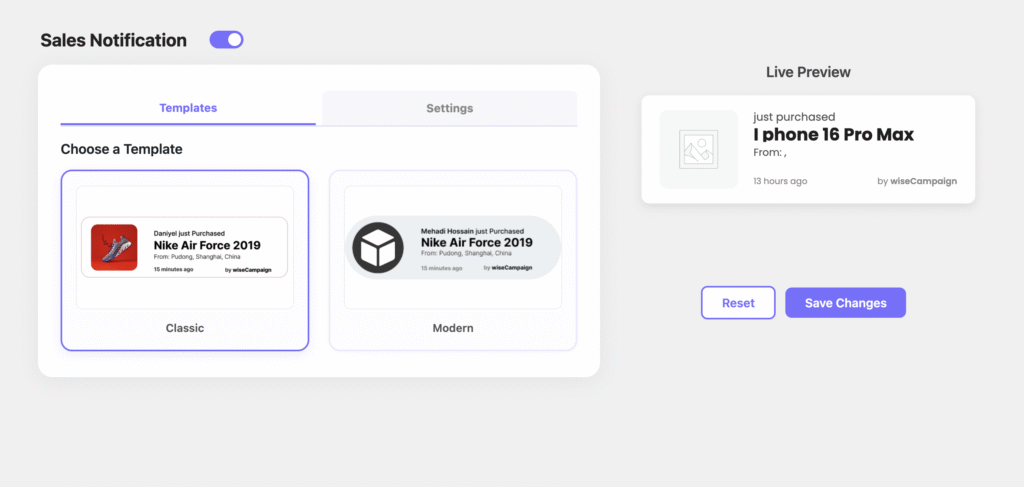
Task: Click the '13 hours ago' timestamp
Action: click(780, 181)
